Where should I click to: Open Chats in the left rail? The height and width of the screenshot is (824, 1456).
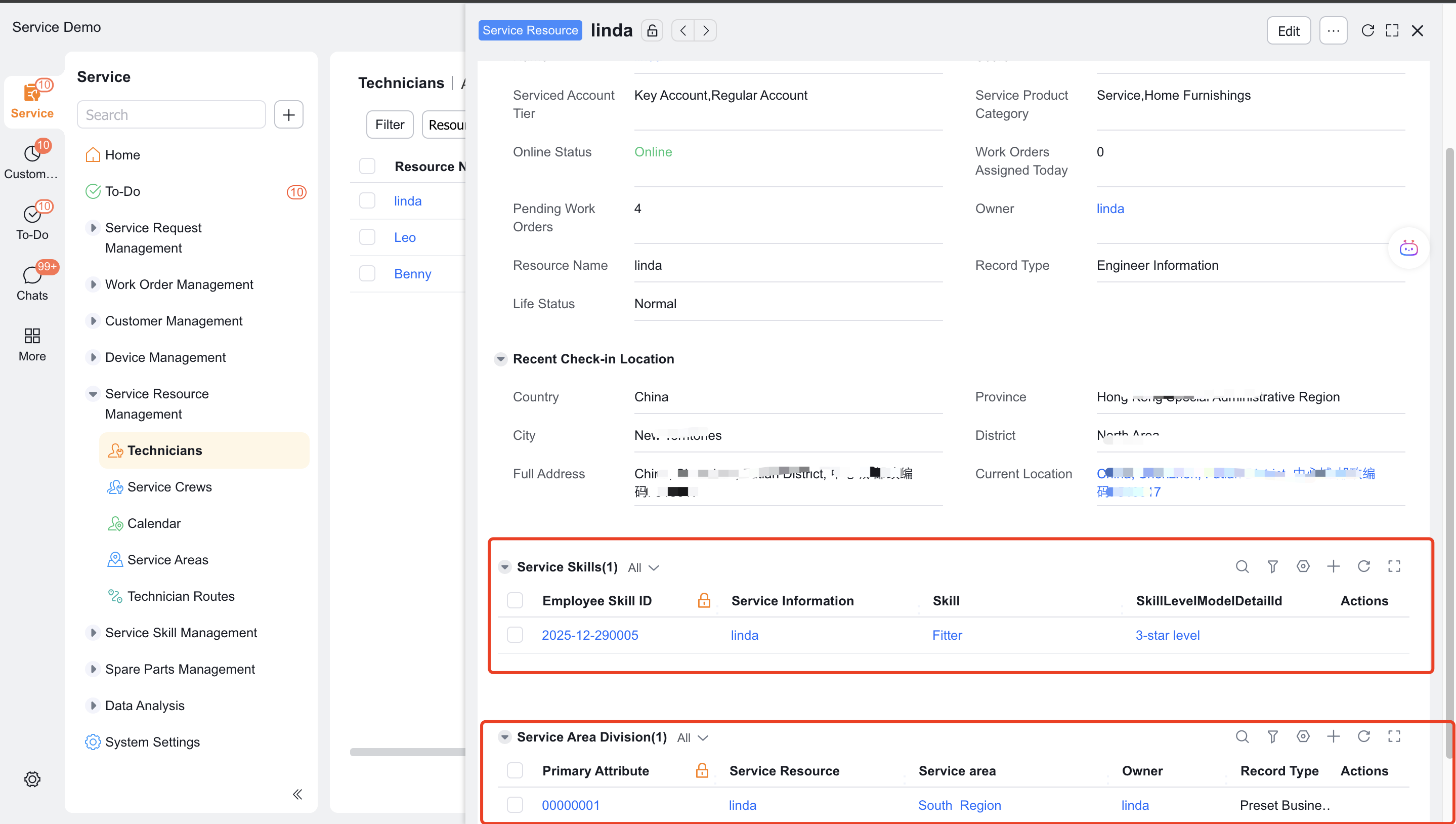click(x=32, y=282)
